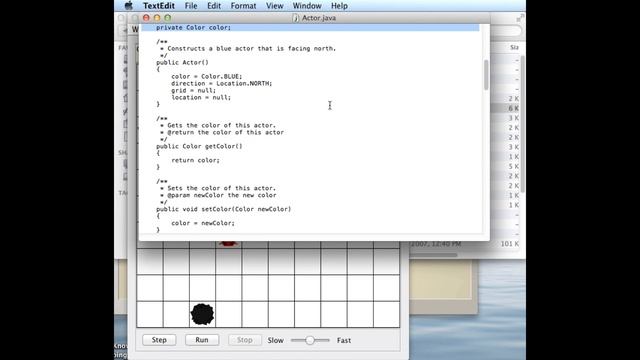The width and height of the screenshot is (640, 360).
Task: Click 'direction = Location.NORTH;' line
Action: click(222, 83)
